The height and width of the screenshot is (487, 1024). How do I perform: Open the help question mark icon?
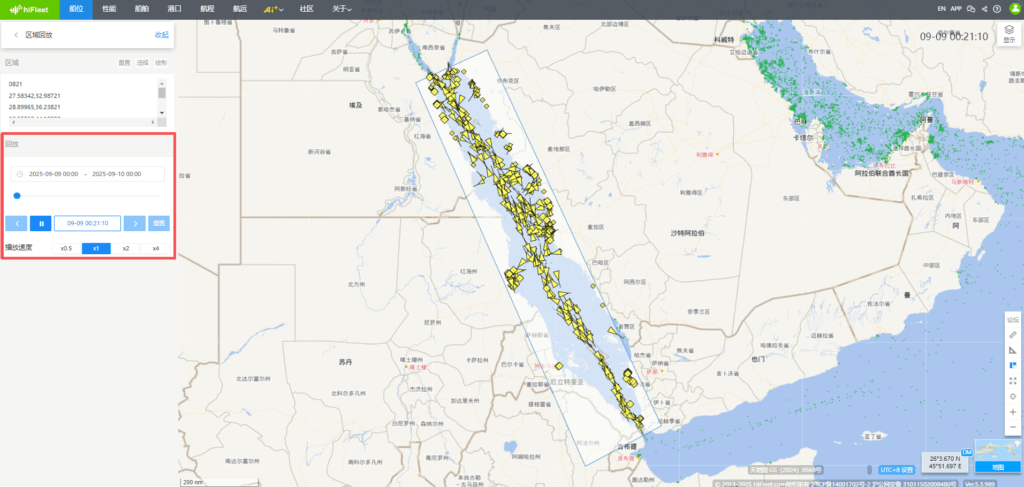click(997, 9)
